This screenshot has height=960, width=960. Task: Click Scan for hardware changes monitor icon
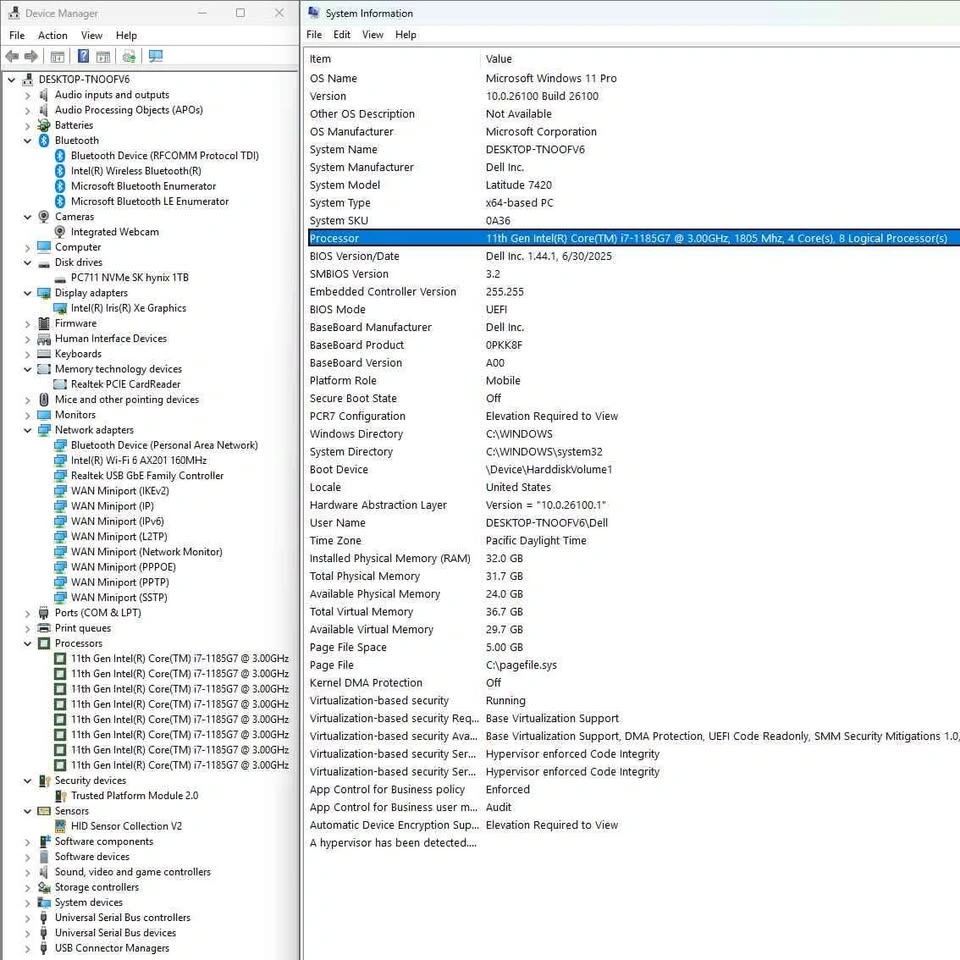pyautogui.click(x=155, y=57)
